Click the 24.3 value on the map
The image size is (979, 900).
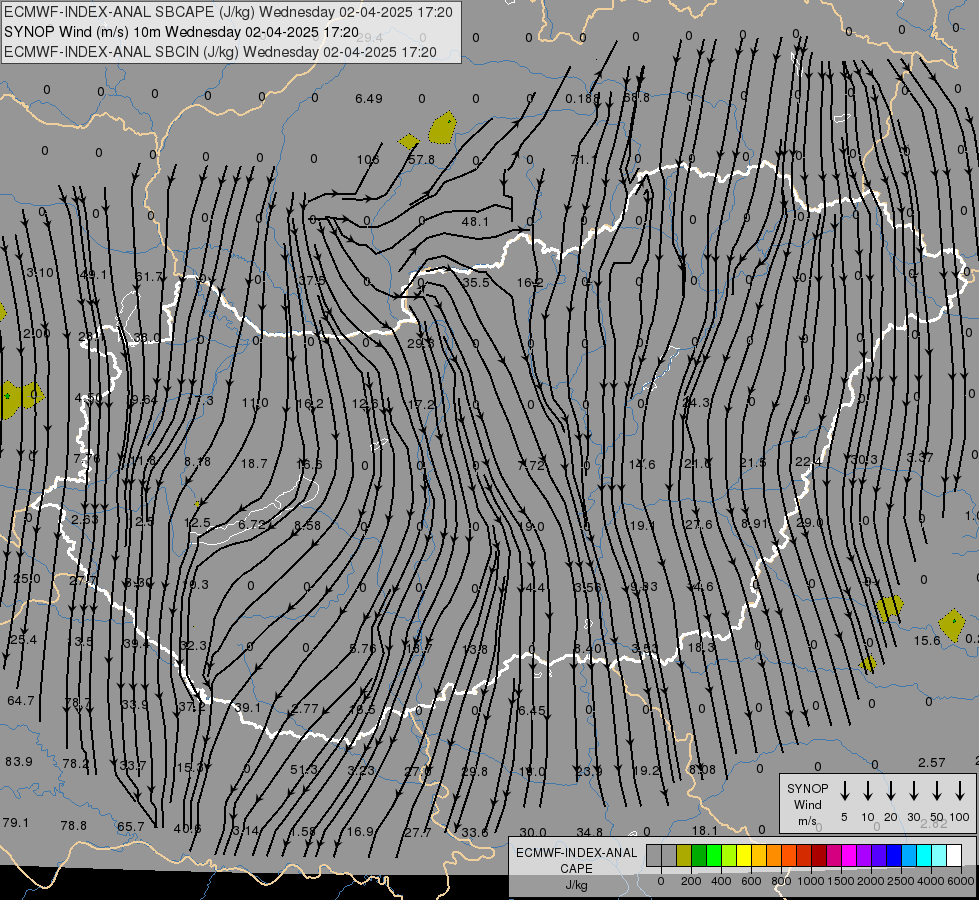tap(697, 403)
